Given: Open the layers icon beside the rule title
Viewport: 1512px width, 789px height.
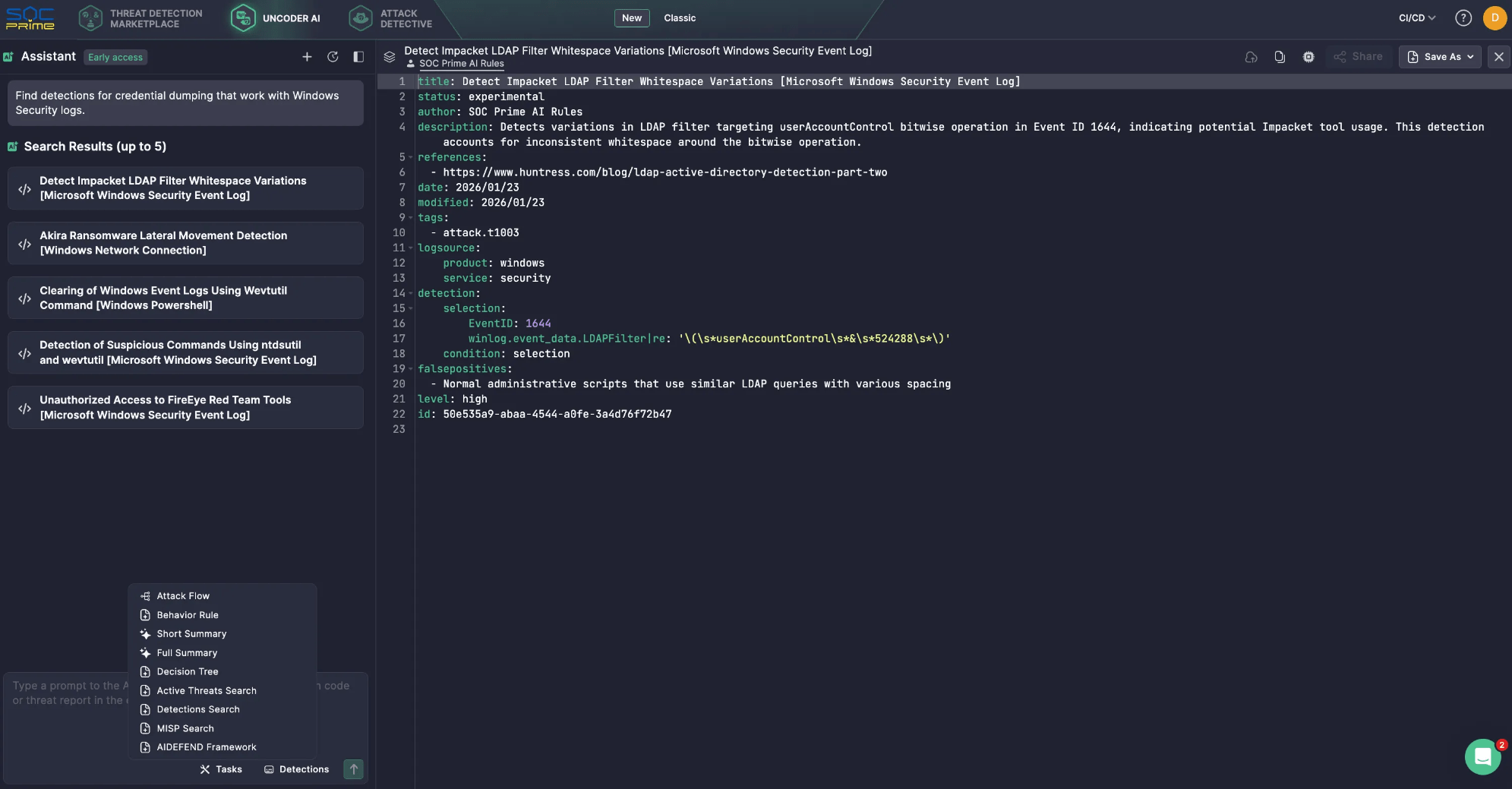Looking at the screenshot, I should click(390, 56).
